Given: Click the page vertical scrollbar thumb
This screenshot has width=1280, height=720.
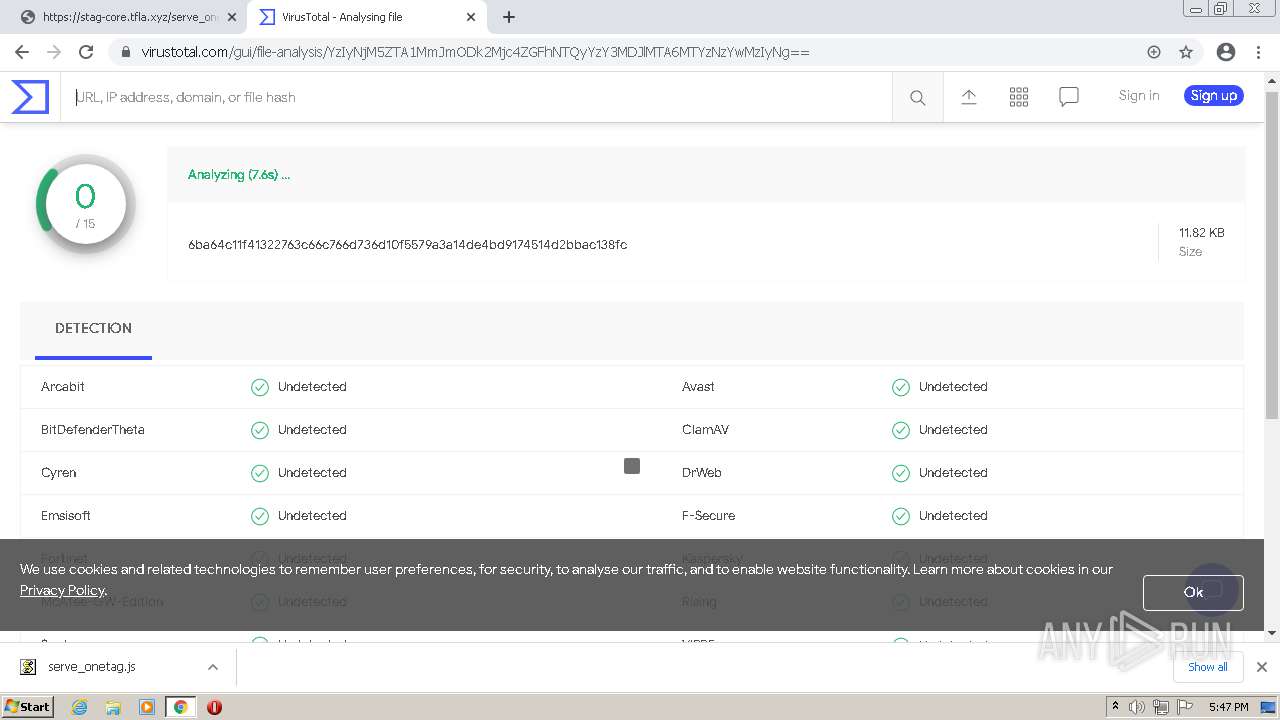Looking at the screenshot, I should click(1271, 255).
